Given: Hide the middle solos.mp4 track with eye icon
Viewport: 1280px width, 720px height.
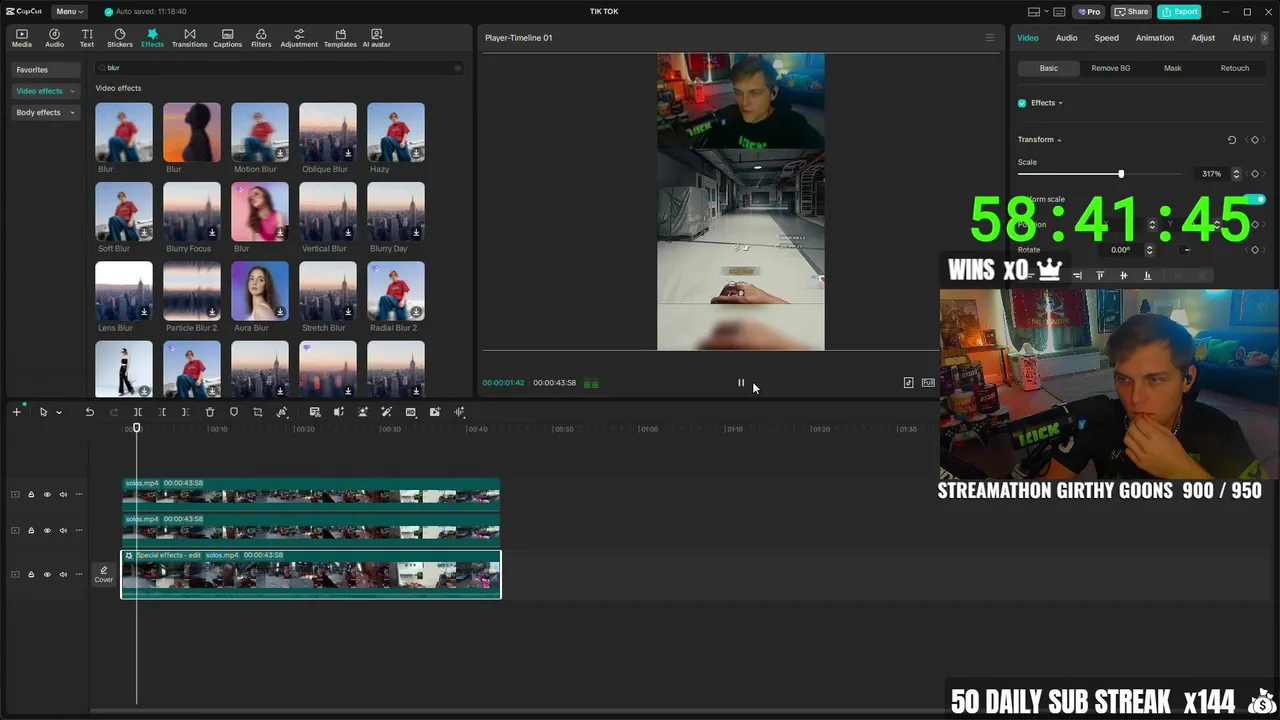Looking at the screenshot, I should point(47,530).
